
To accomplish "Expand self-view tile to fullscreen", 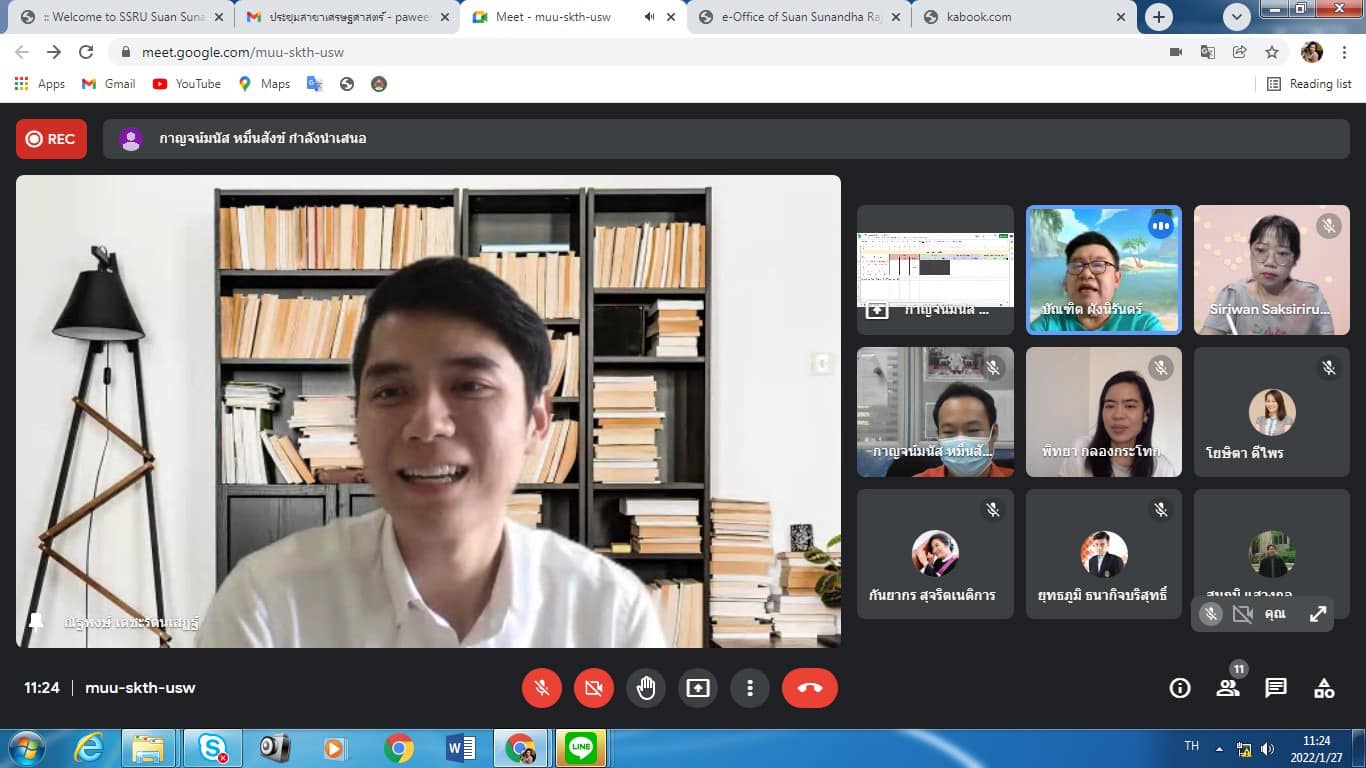I will 1318,614.
